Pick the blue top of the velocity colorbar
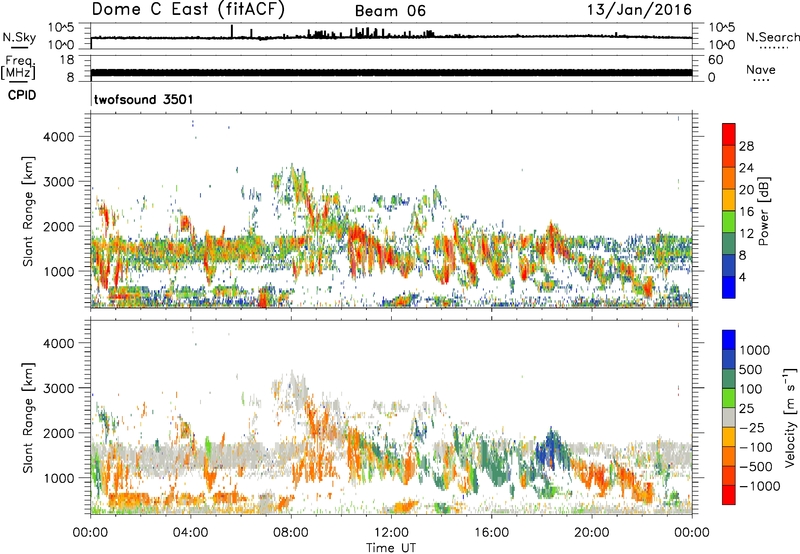The image size is (800, 554). click(729, 340)
